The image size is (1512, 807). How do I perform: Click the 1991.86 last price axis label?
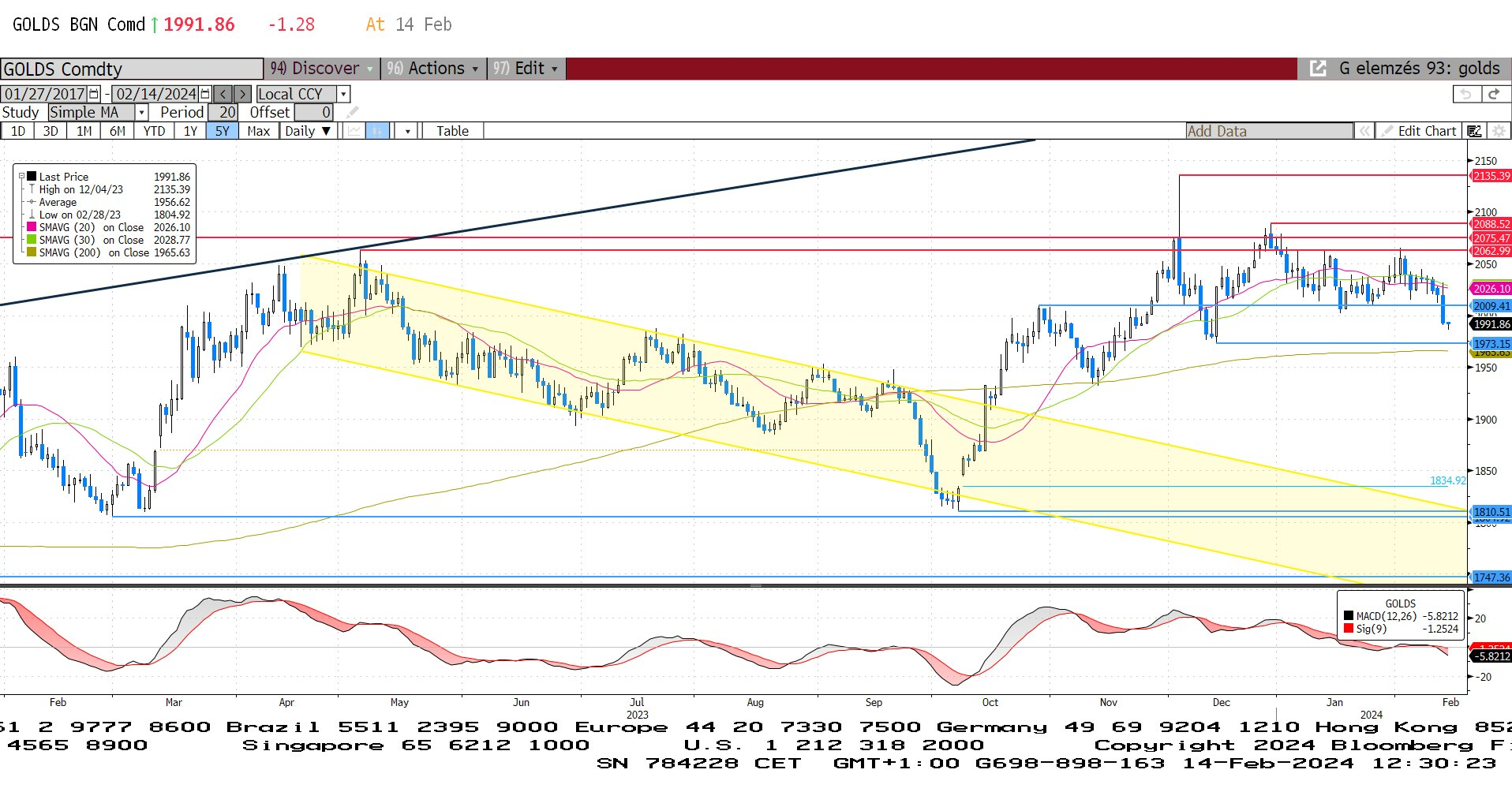(1491, 324)
